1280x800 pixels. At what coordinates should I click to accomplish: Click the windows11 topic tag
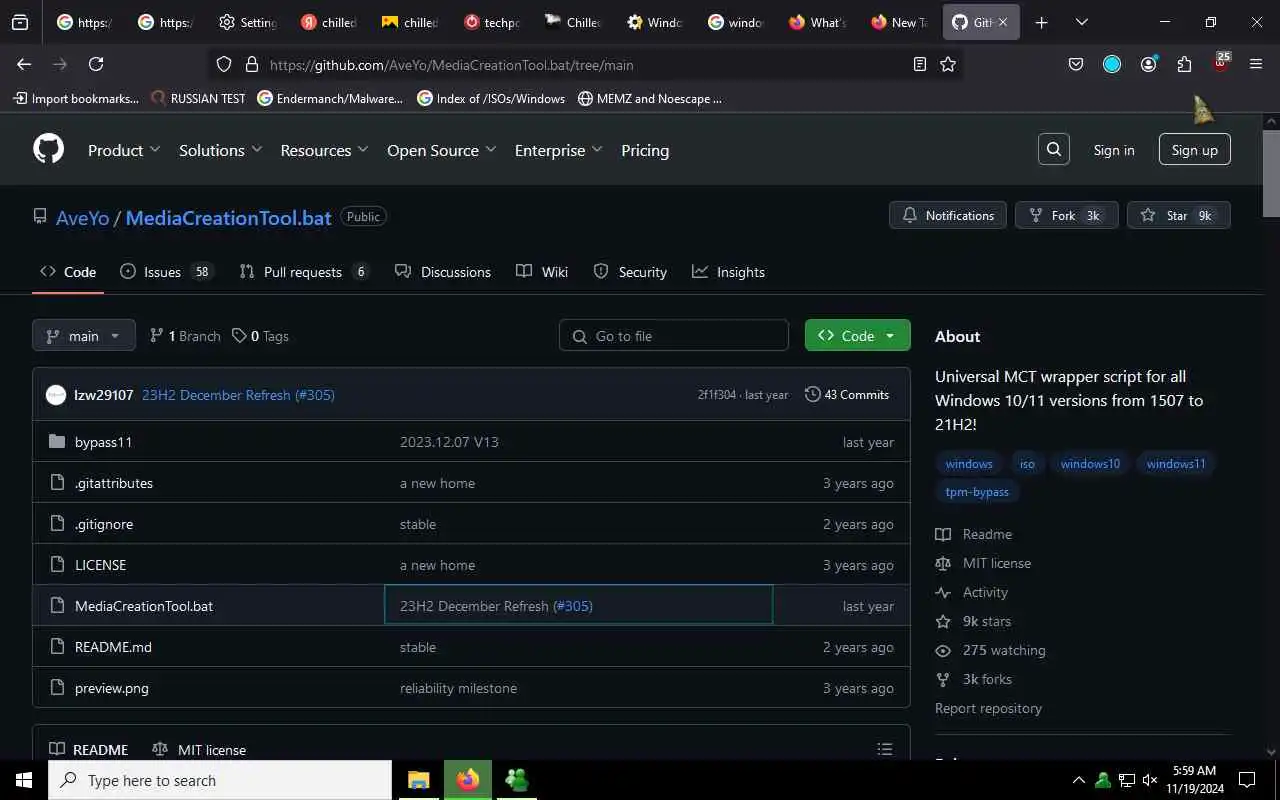pos(1176,463)
